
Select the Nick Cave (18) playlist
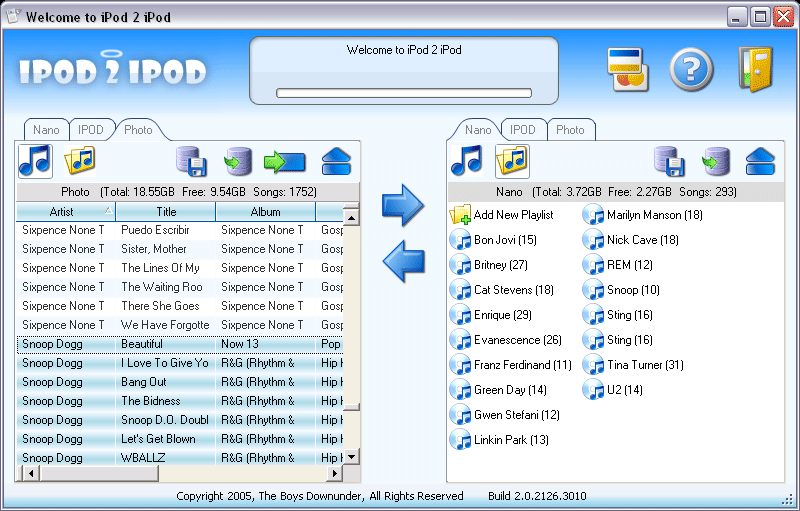coord(631,240)
